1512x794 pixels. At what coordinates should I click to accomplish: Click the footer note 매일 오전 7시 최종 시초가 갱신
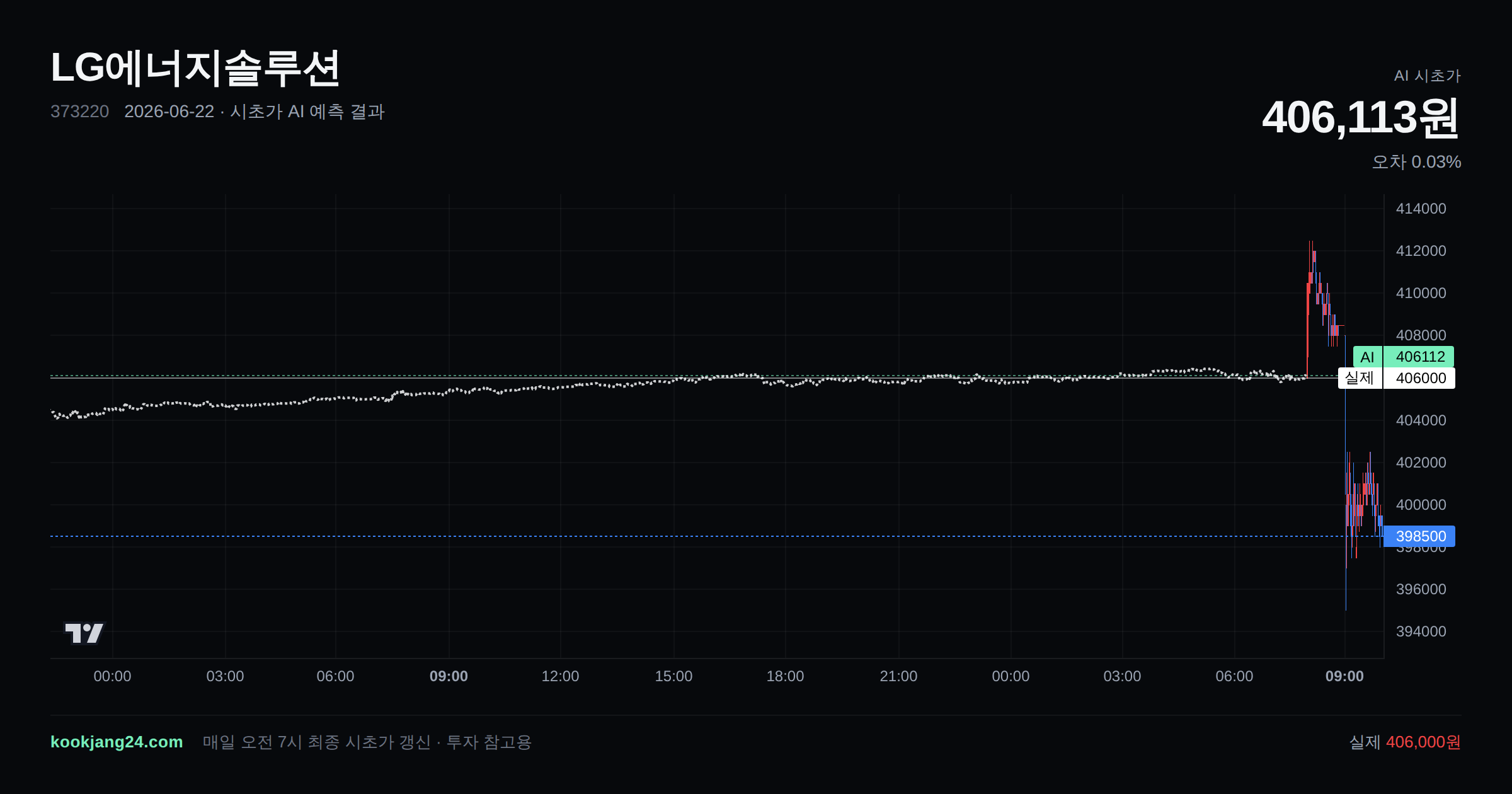coord(317,742)
